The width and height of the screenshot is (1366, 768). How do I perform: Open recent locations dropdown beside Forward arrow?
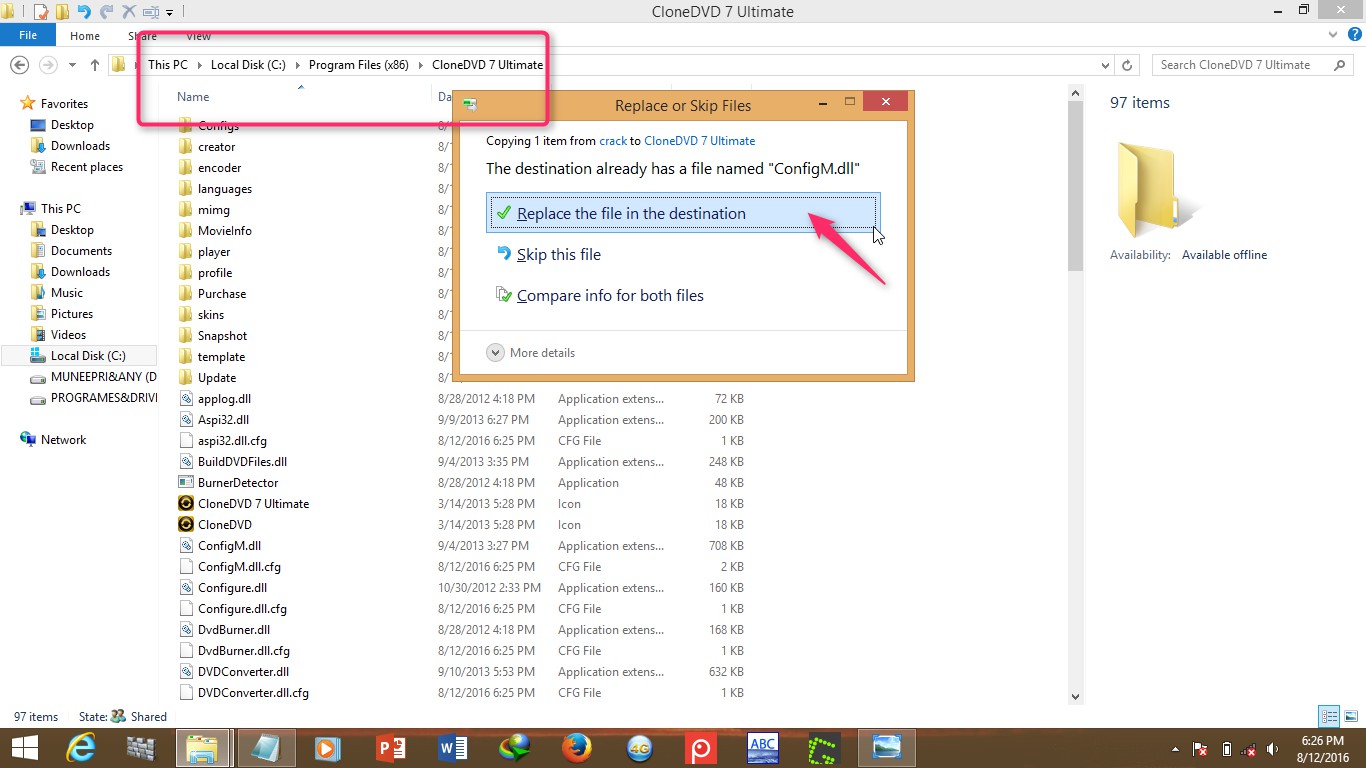tap(72, 65)
